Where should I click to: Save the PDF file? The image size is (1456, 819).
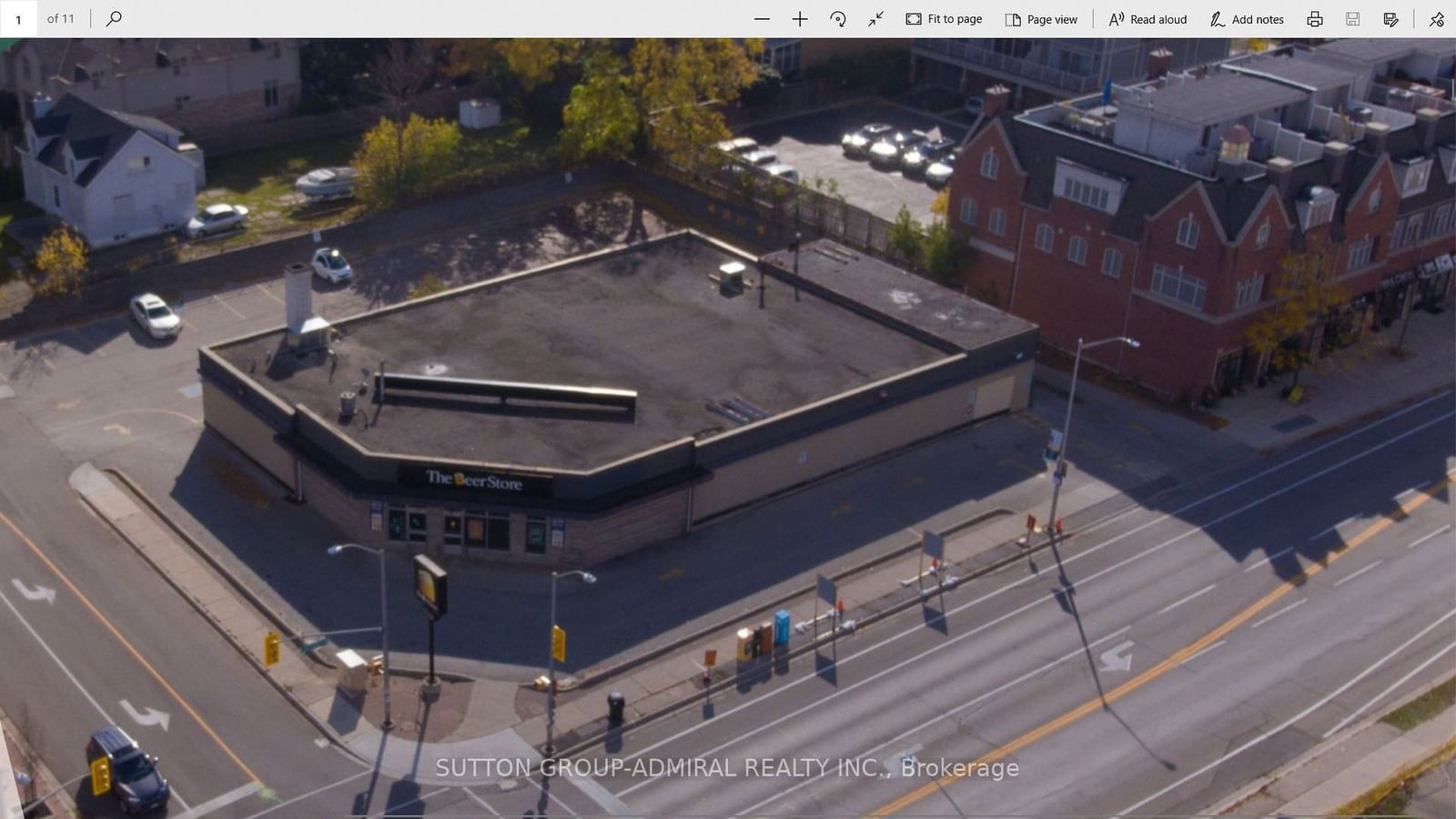point(1352,18)
